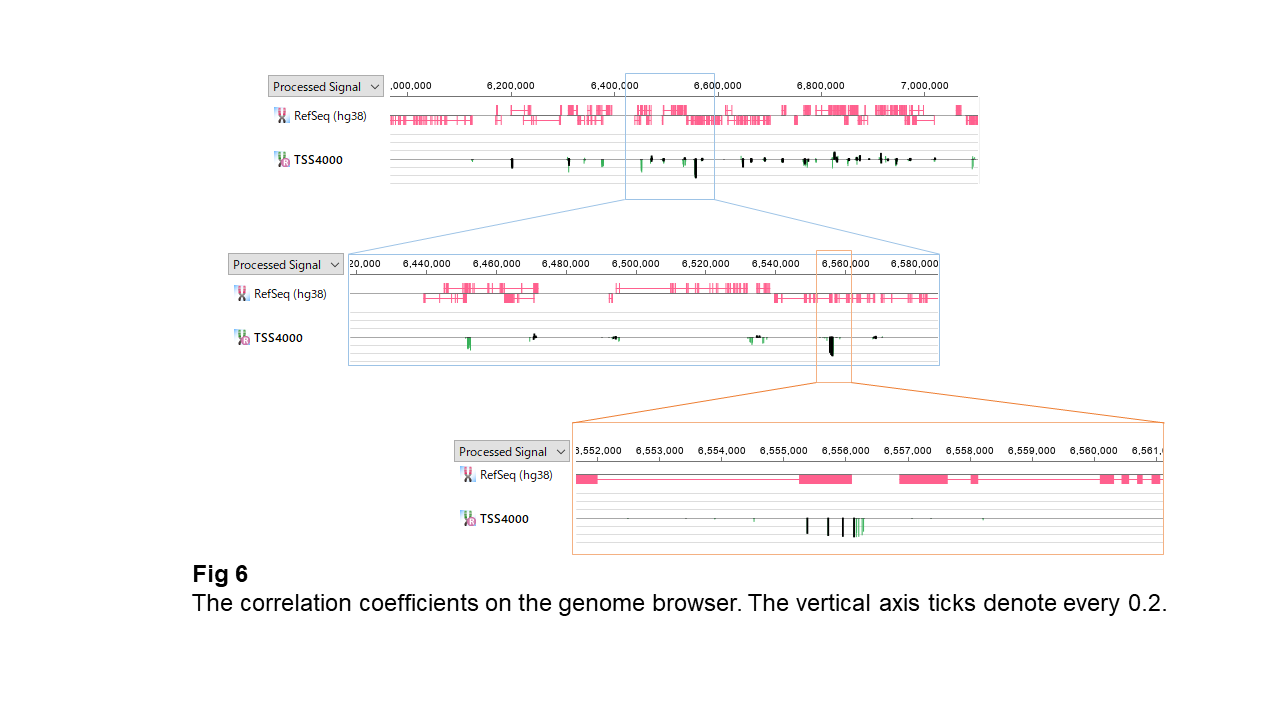The height and width of the screenshot is (720, 1280).
Task: Click the 6,200,000 position on top ruler
Action: pos(511,86)
